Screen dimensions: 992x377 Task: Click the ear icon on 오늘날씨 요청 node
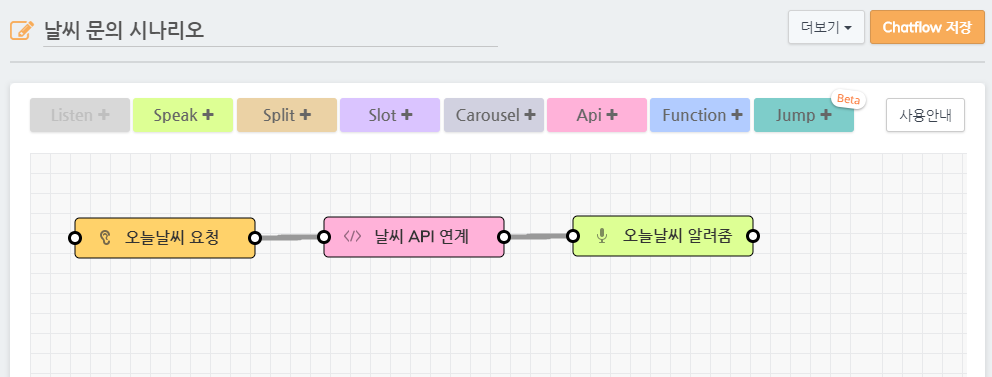pyautogui.click(x=106, y=238)
